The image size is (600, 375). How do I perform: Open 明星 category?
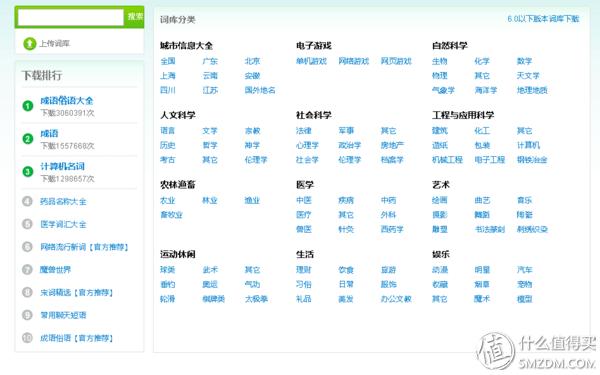pos(482,270)
